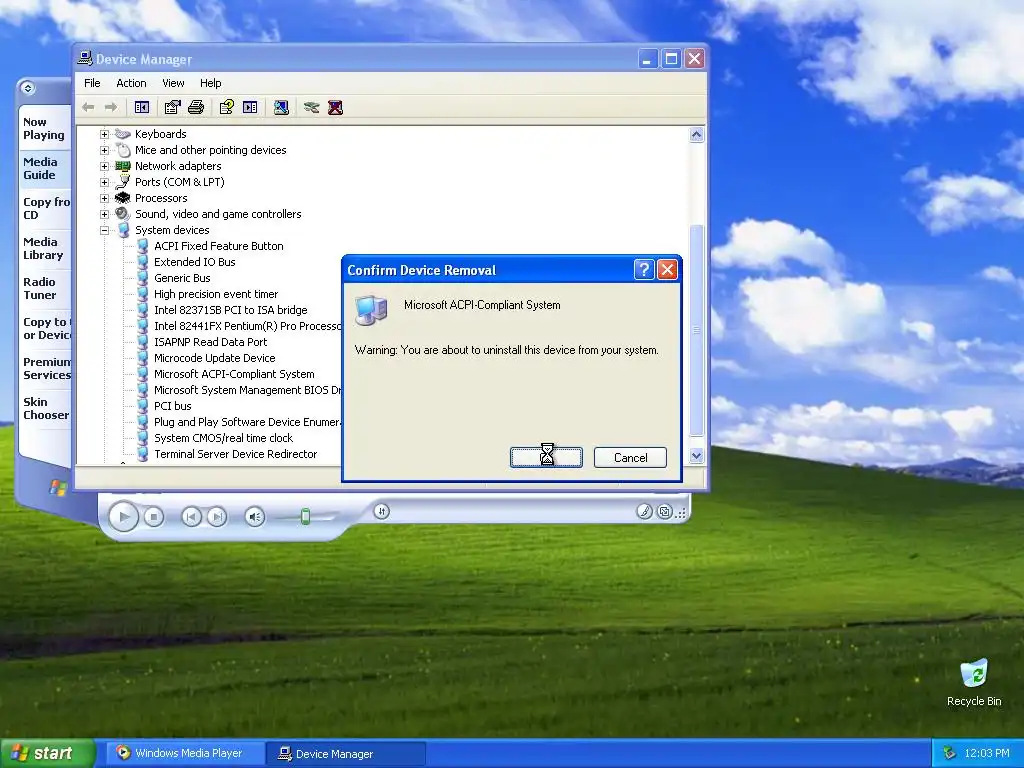Click scroll down arrow in Device Manager tree

pyautogui.click(x=696, y=456)
